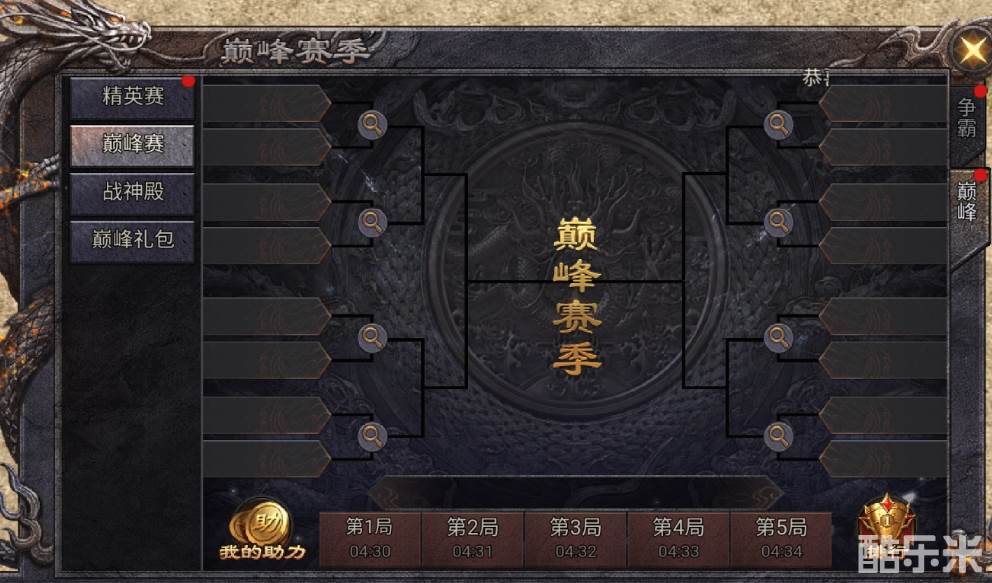992x583 pixels.
Task: Open the 战神殿 section
Action: (132, 193)
